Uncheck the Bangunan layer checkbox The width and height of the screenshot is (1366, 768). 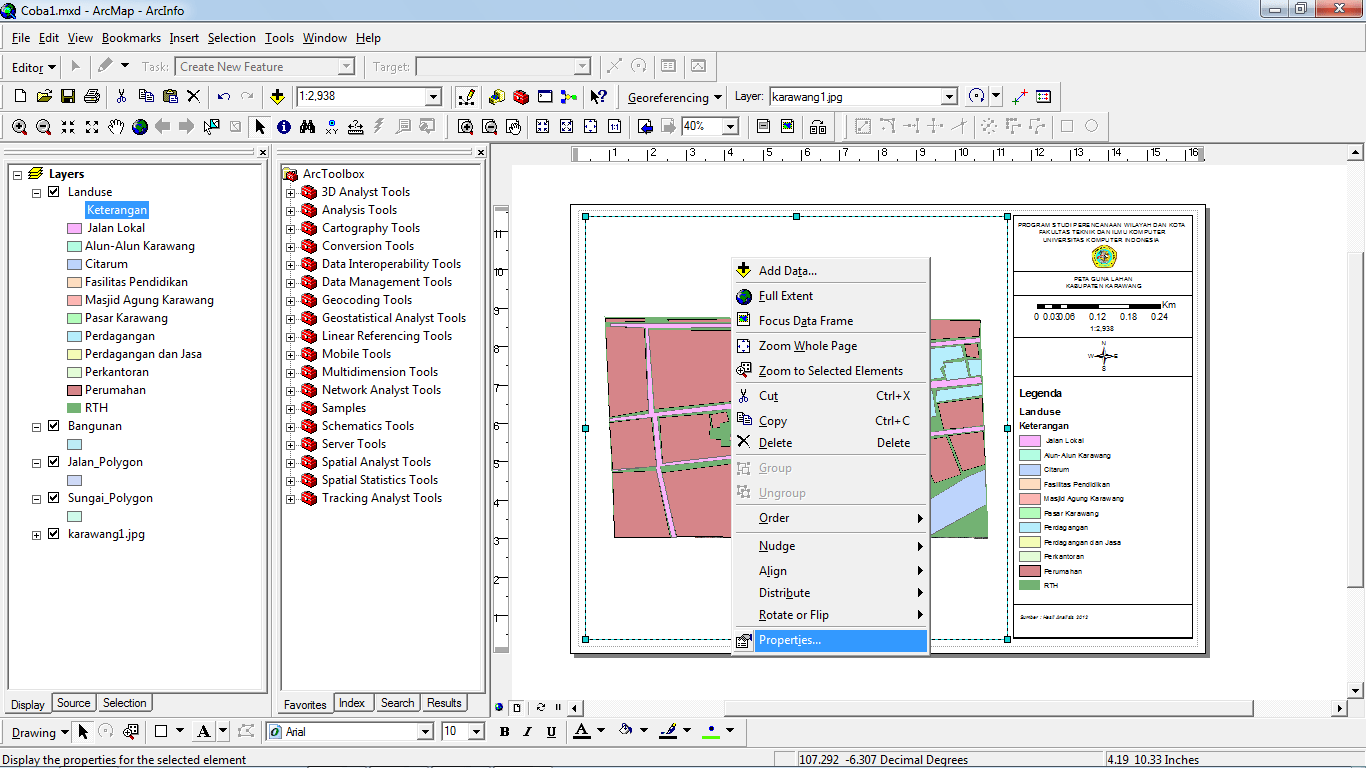54,426
